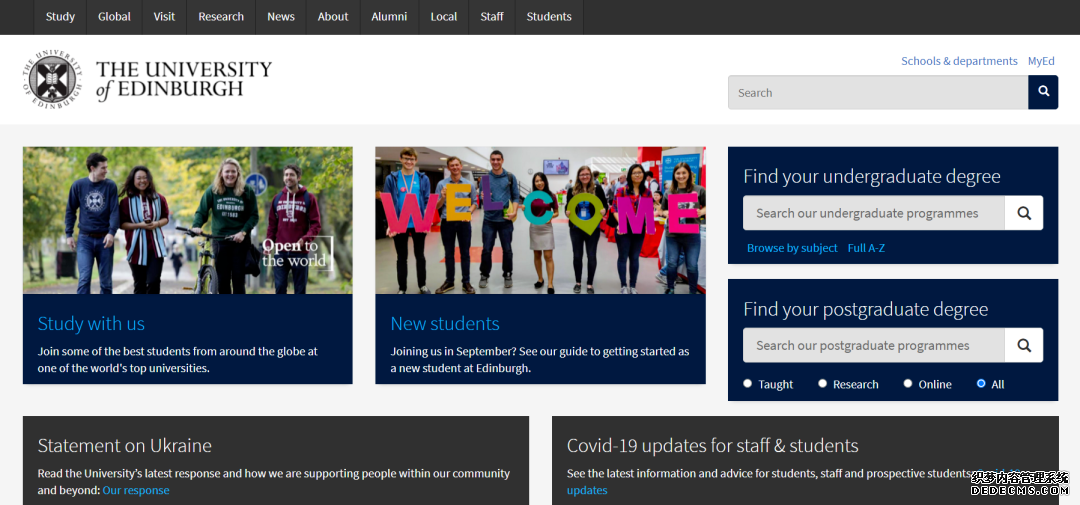
Task: Open the About menu item
Action: (333, 17)
